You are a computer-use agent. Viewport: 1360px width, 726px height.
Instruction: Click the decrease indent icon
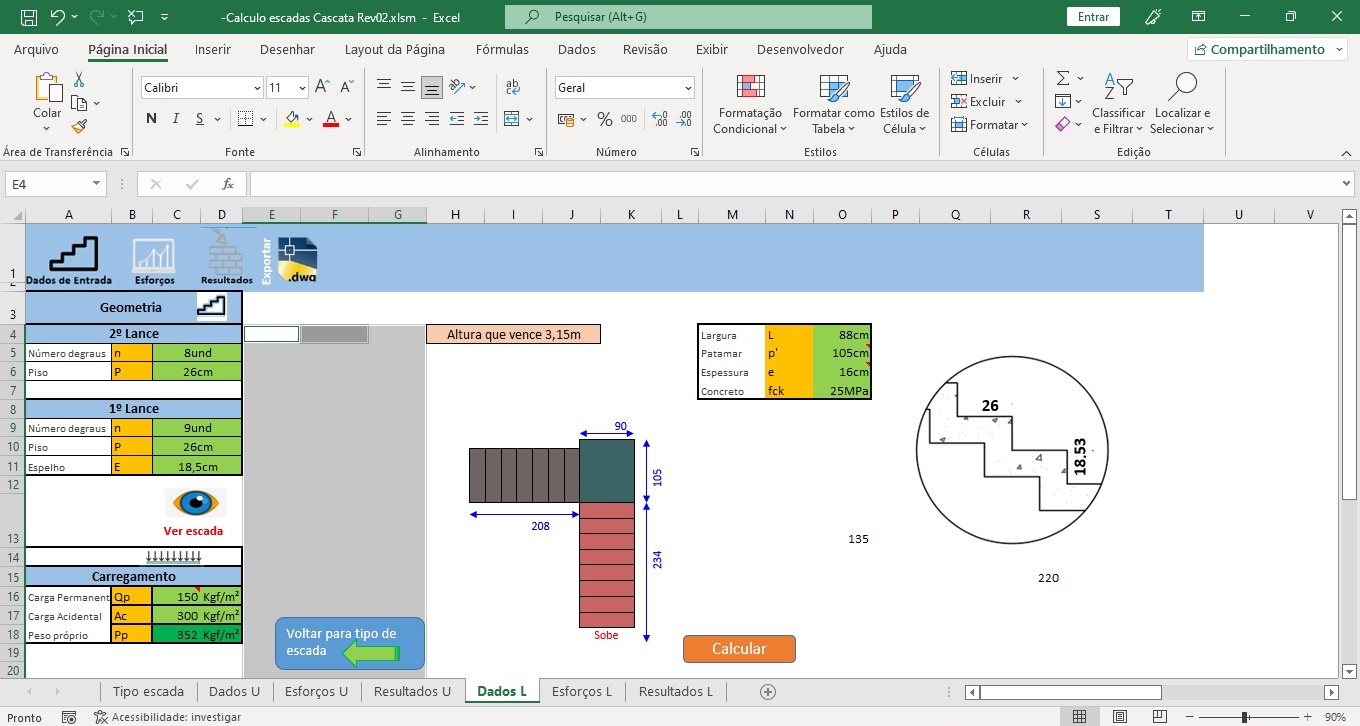(x=458, y=119)
